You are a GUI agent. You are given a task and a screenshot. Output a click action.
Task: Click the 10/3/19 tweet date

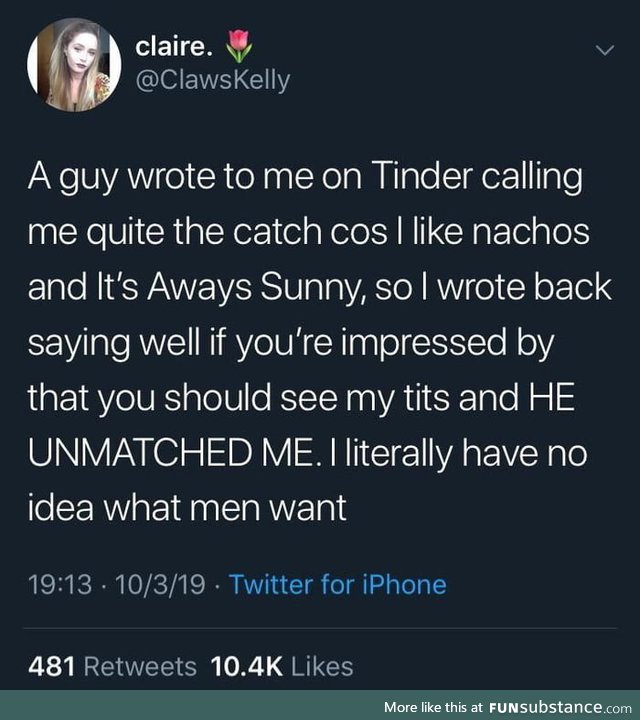pyautogui.click(x=160, y=585)
